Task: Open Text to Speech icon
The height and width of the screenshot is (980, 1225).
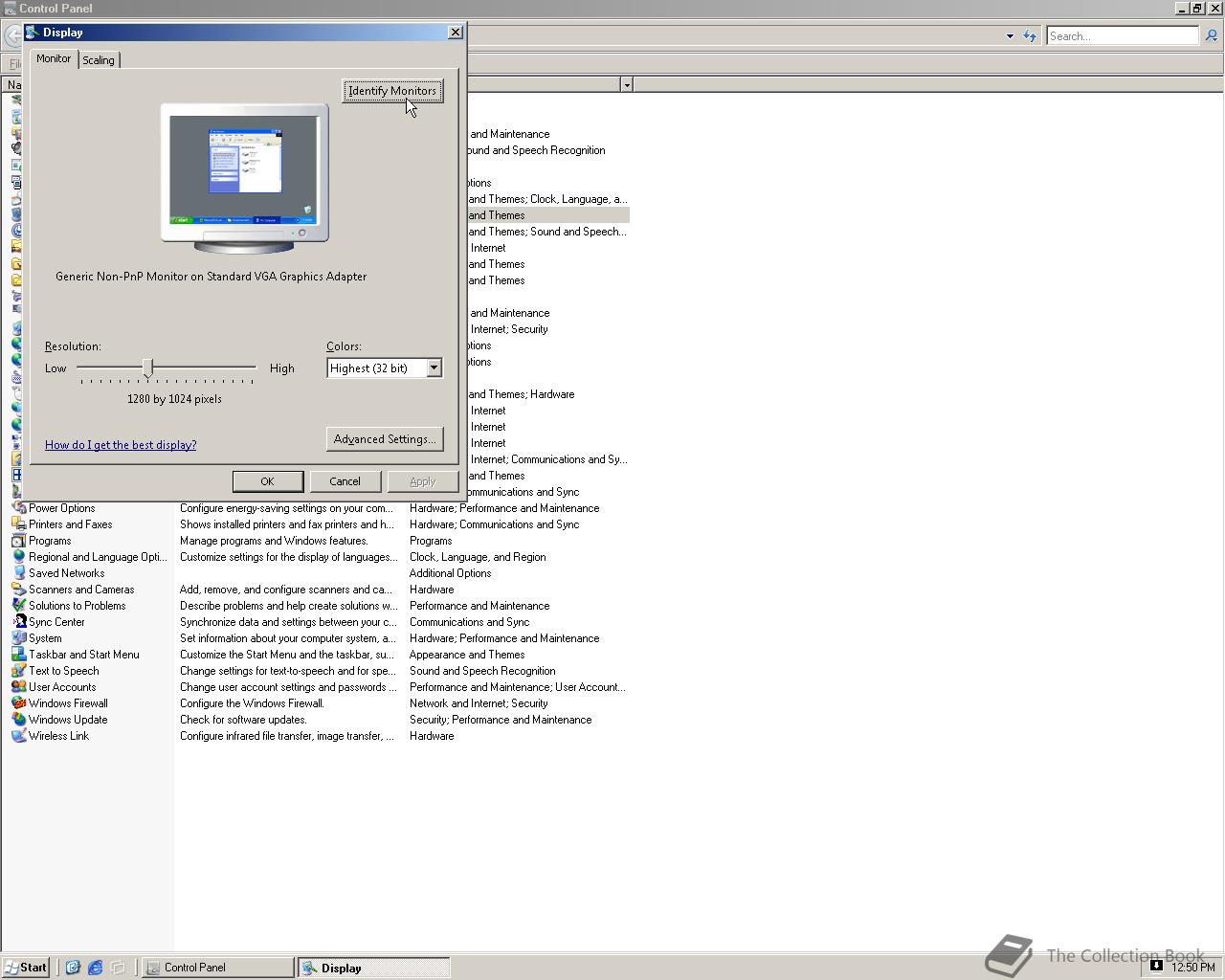Action: (x=18, y=671)
